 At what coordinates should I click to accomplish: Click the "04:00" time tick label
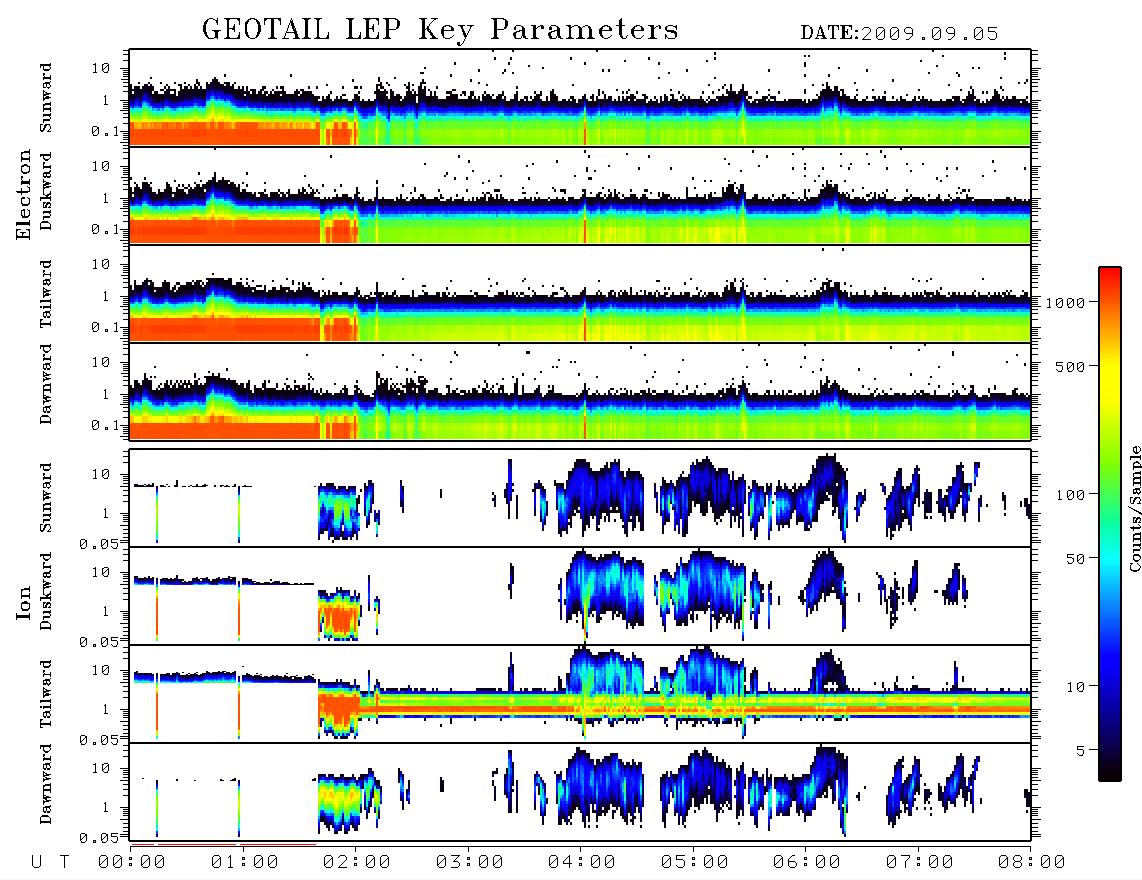click(582, 862)
